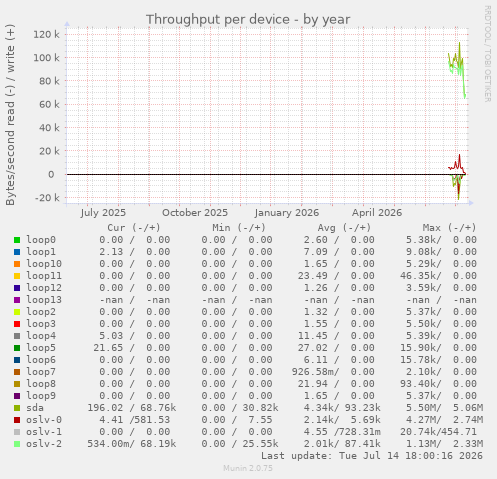Image resolution: width=497 pixels, height=479 pixels.
Task: Click the loop4 gray legend swatch
Action: pyautogui.click(x=17, y=336)
